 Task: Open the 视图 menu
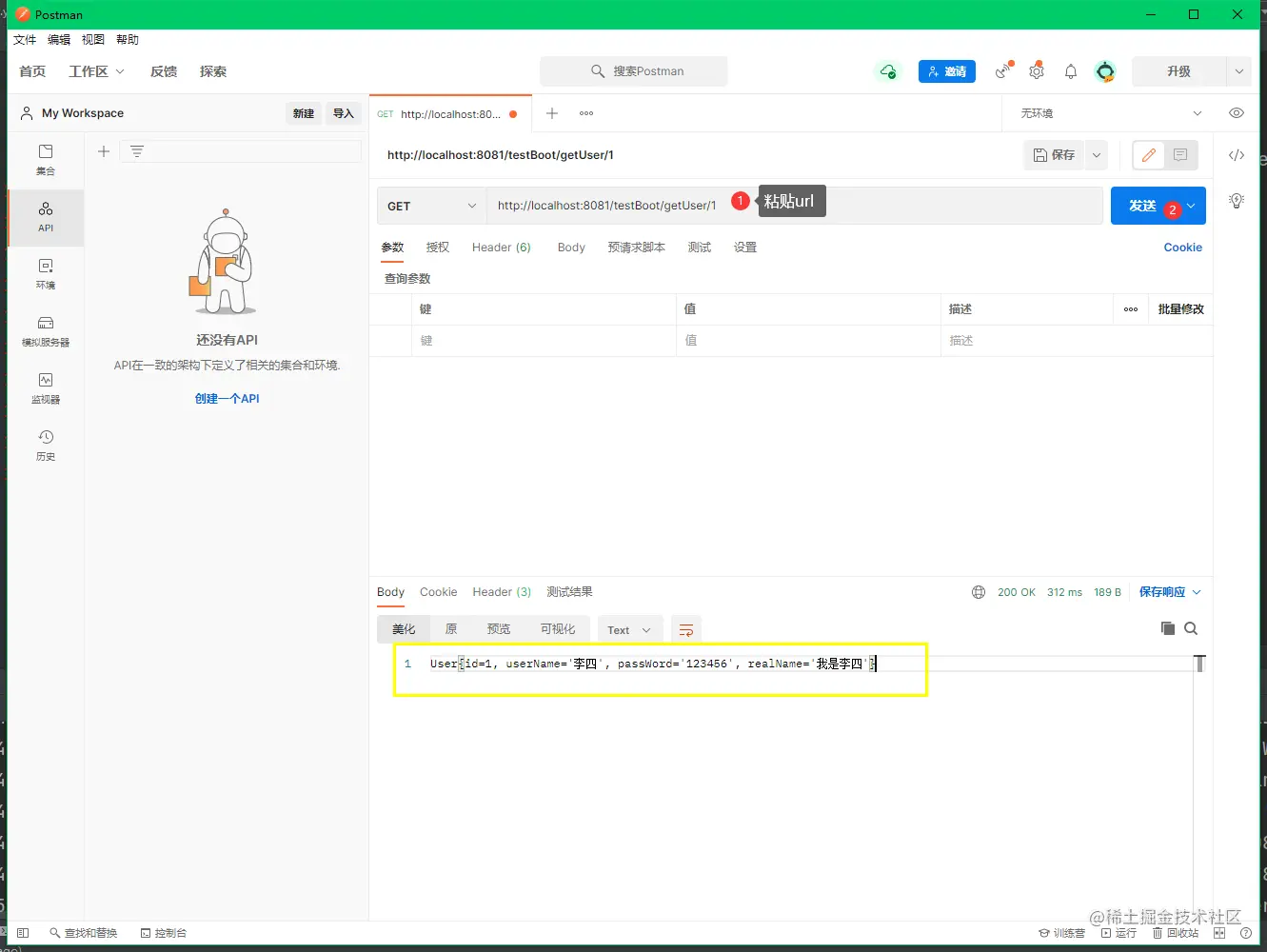(x=93, y=40)
